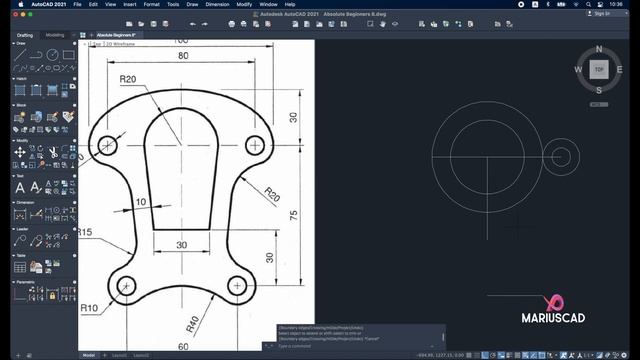Switch to the Layout1 tab
This screenshot has width=640, height=360.
pos(119,356)
